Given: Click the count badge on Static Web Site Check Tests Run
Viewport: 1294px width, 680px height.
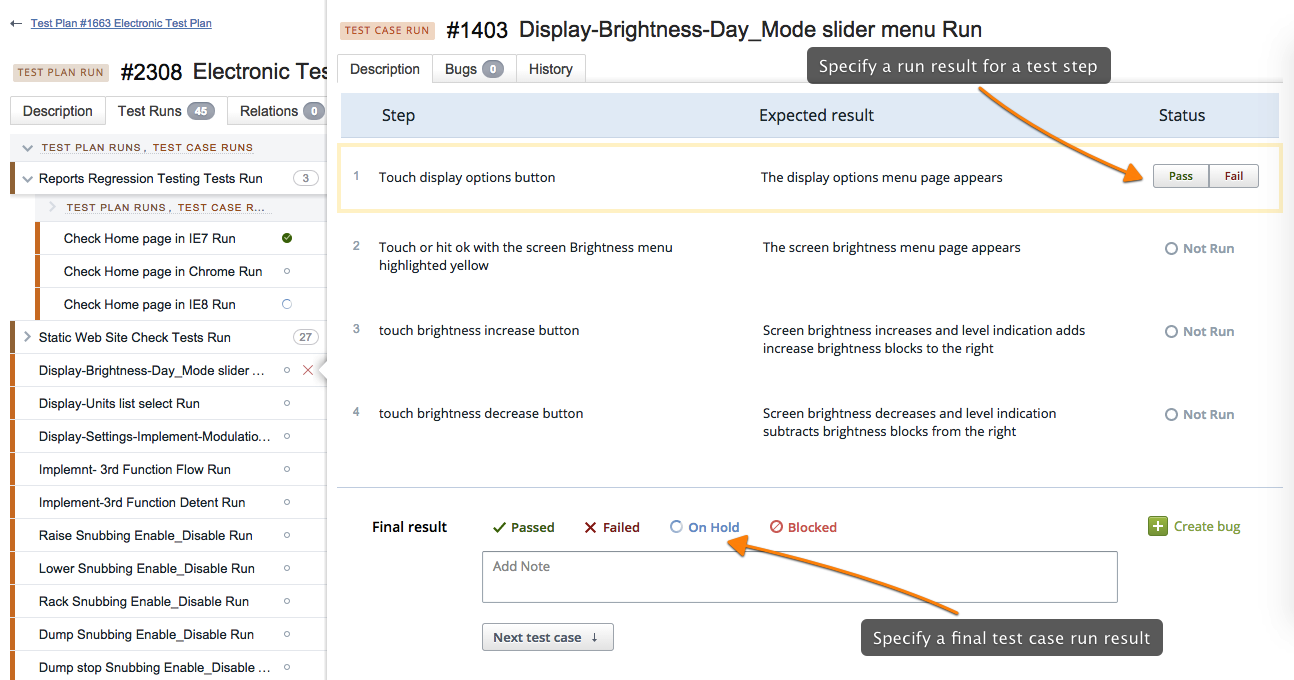Looking at the screenshot, I should (x=305, y=337).
